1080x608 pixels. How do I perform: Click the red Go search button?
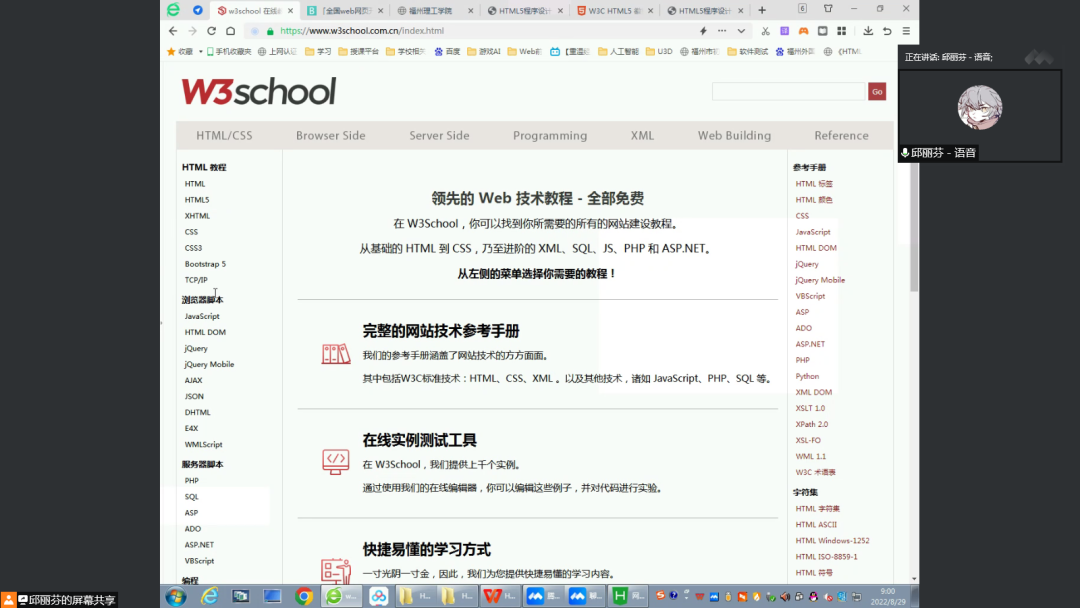[877, 92]
